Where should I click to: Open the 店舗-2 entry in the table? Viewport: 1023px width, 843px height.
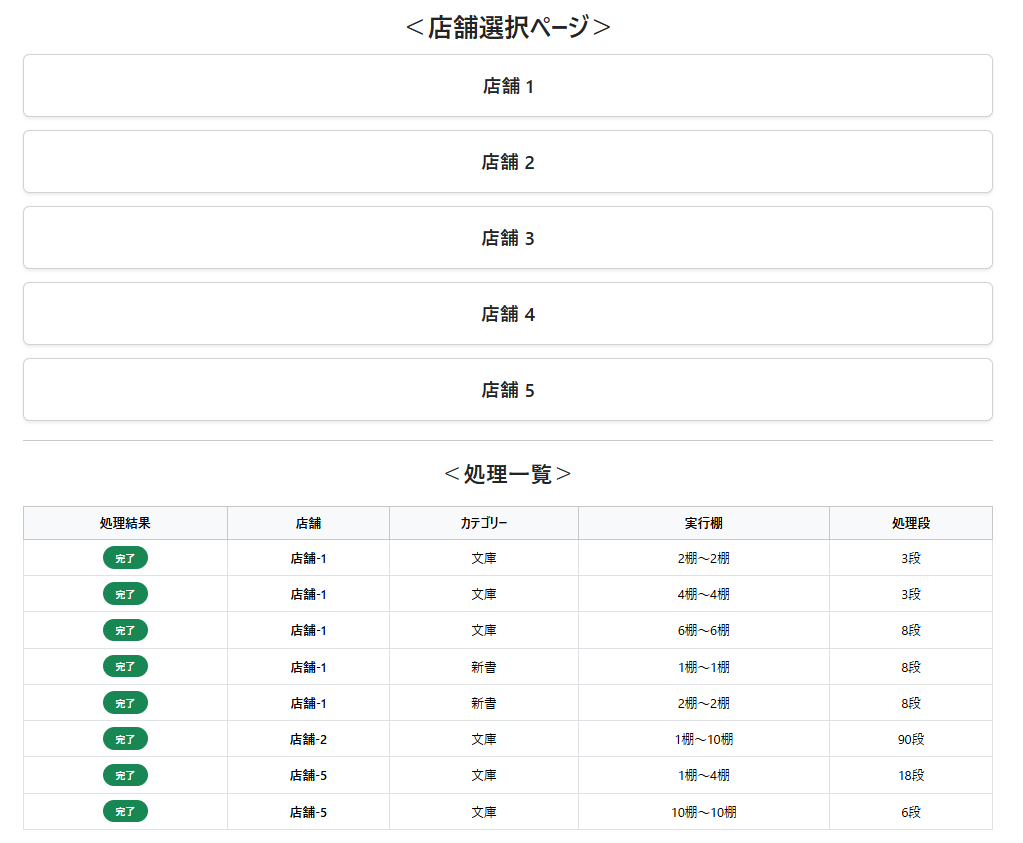point(308,739)
